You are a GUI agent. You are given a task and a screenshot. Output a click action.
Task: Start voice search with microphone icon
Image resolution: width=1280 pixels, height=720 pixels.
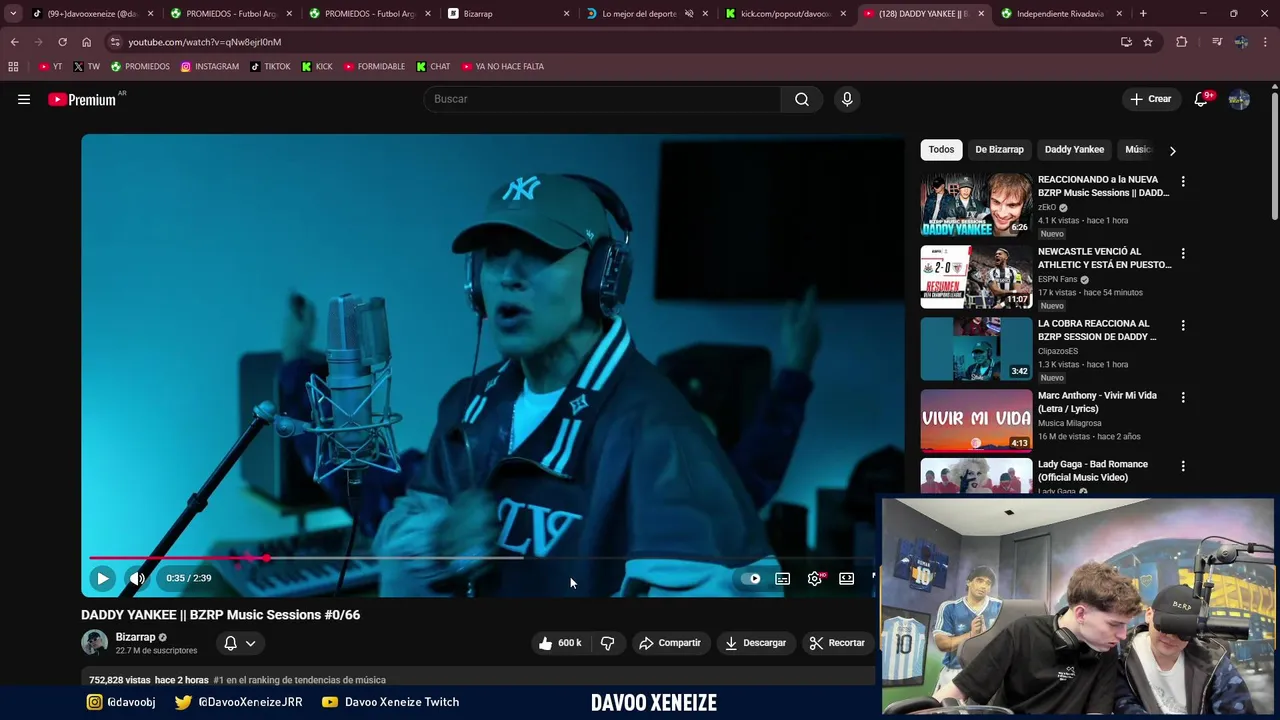tap(847, 99)
